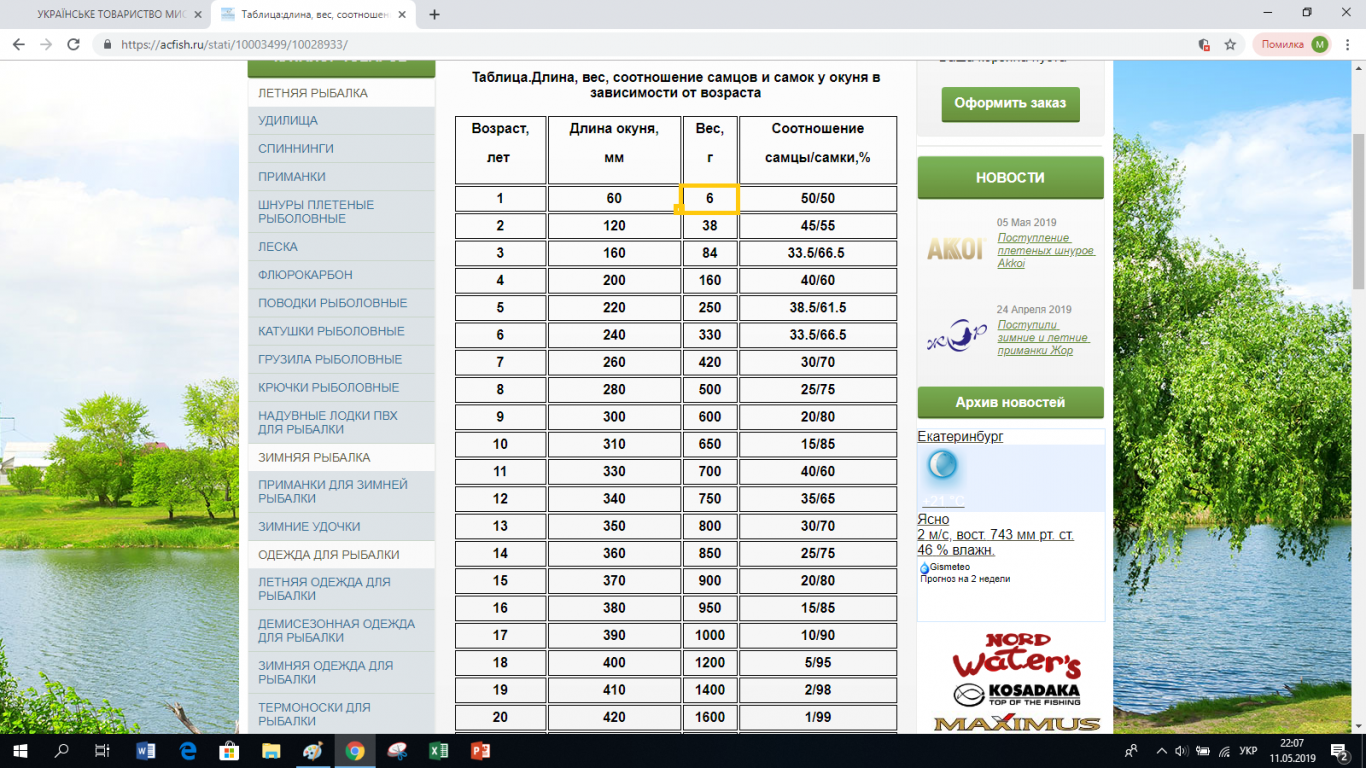This screenshot has height=768, width=1366.
Task: Open the Gismeteo forecast link
Action: point(949,567)
